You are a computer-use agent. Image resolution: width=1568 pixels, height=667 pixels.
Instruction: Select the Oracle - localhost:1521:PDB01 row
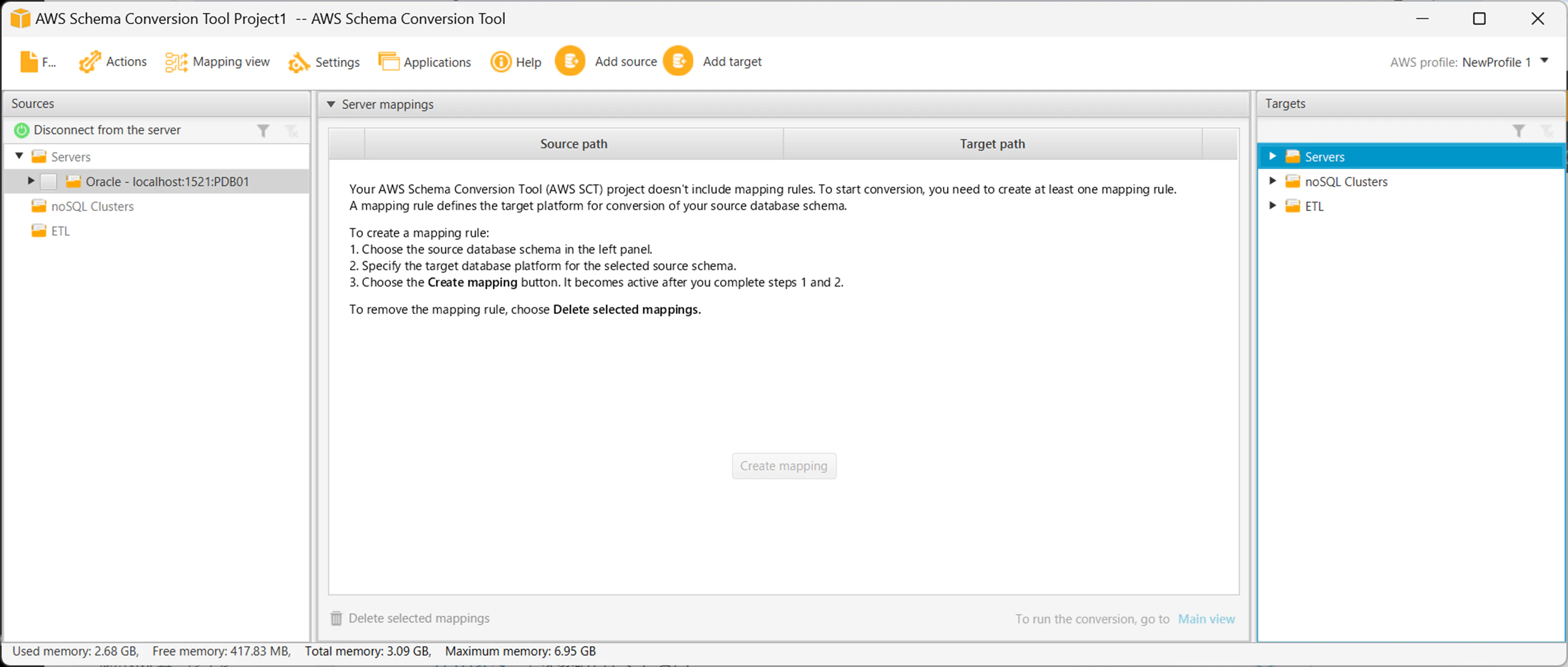pyautogui.click(x=157, y=181)
